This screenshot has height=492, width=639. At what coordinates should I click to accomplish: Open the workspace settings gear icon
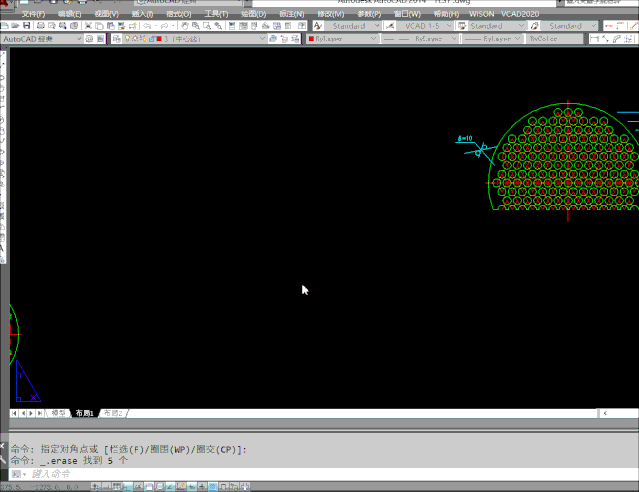(x=89, y=39)
